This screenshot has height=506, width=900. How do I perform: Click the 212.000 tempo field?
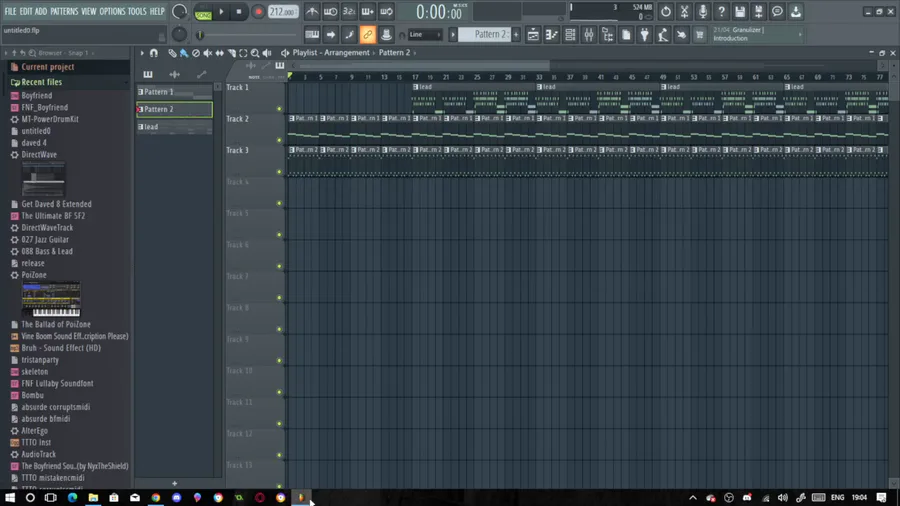(x=283, y=12)
